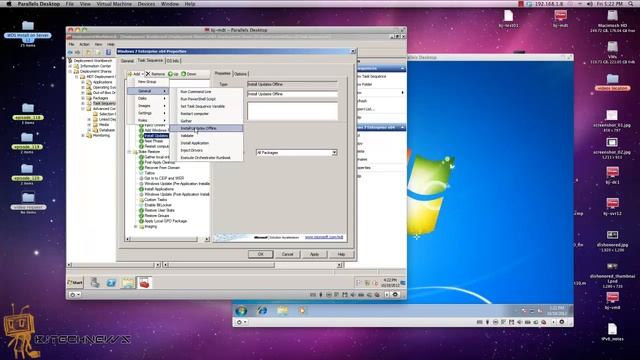Choose Restart computer from submenu
This screenshot has width=640, height=360.
(x=206, y=113)
